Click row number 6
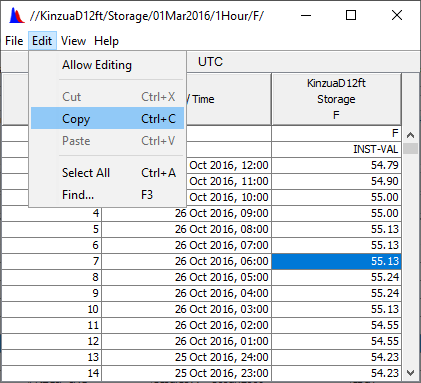Image resolution: width=421 pixels, height=383 pixels. point(52,245)
